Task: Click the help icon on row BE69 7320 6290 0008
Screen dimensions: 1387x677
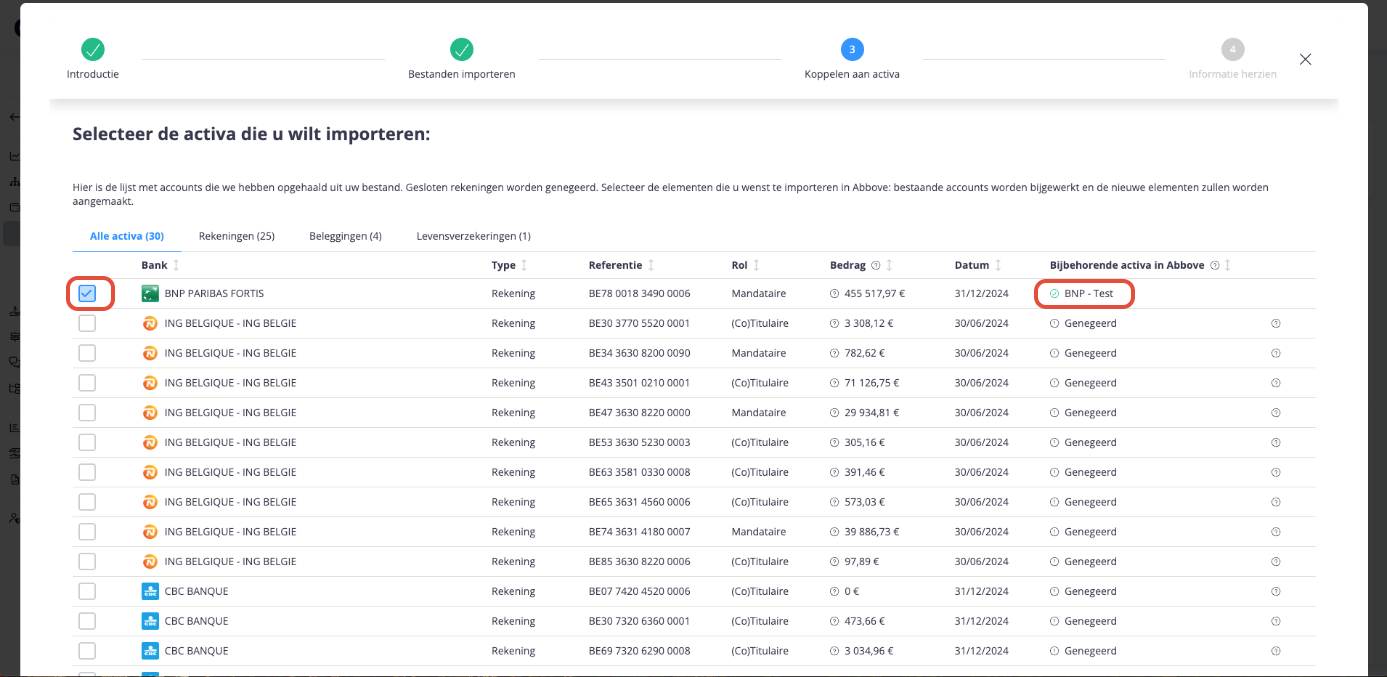Action: pyautogui.click(x=1275, y=651)
